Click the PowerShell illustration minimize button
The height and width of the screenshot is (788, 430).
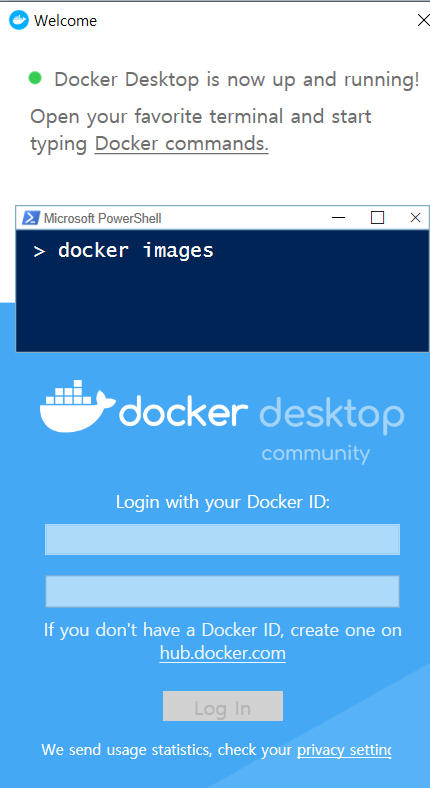coord(339,218)
